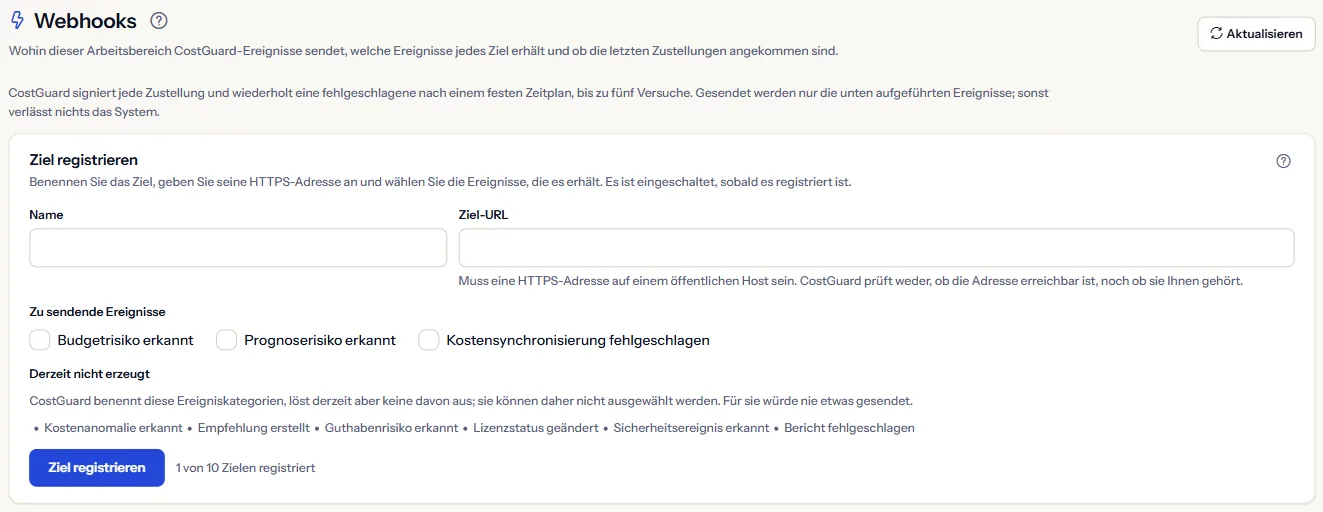
Task: Click the Ziel registrieren blue button
Action: coord(97,467)
